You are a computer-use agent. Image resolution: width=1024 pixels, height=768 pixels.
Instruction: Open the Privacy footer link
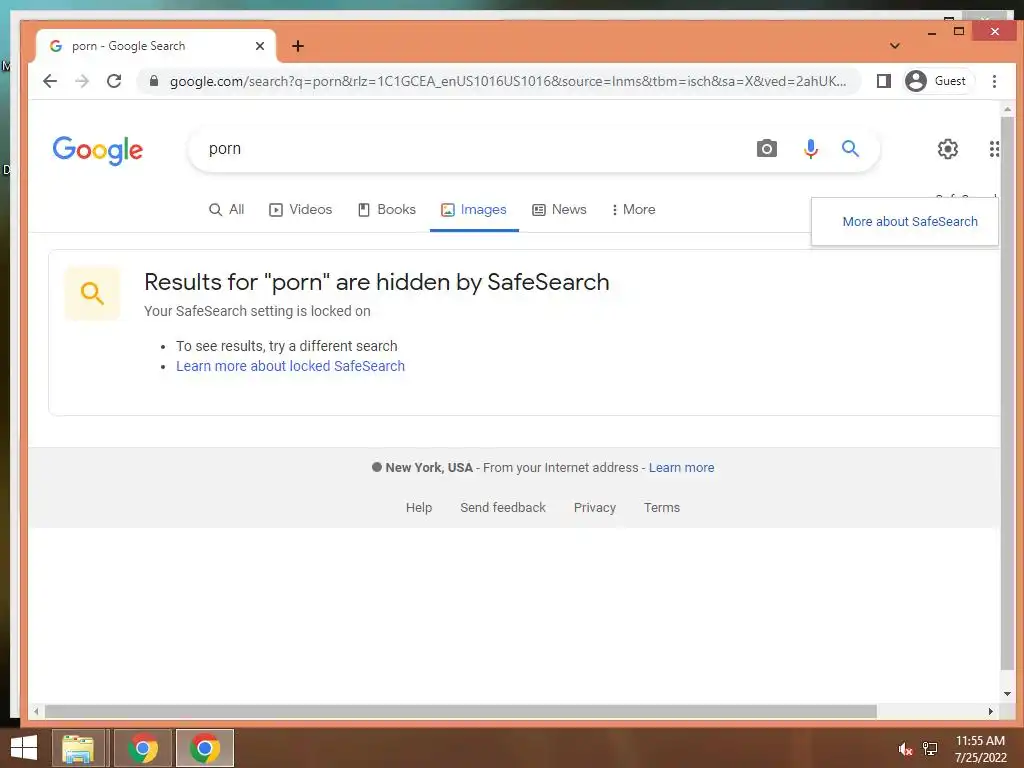pyautogui.click(x=594, y=507)
